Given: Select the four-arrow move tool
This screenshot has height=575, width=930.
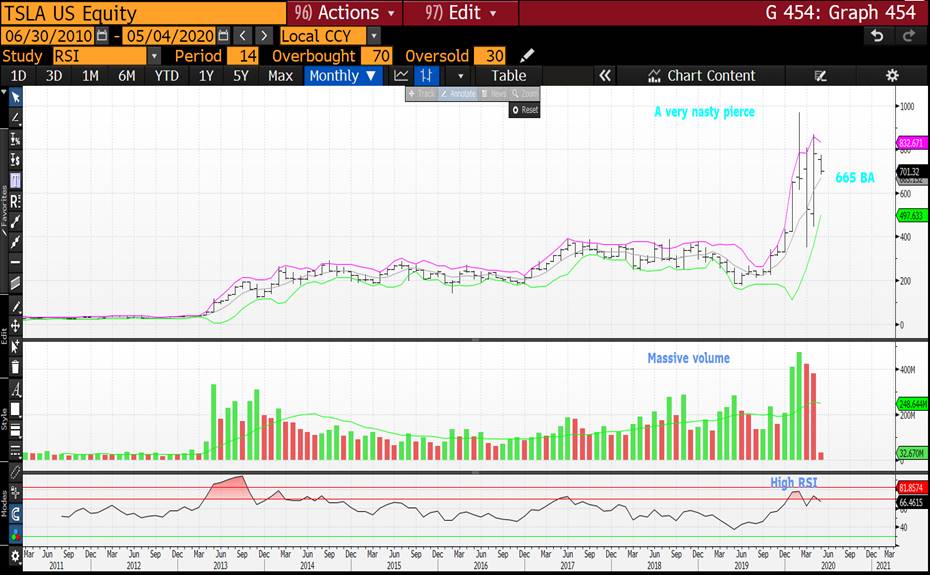Looking at the screenshot, I should 15,326.
